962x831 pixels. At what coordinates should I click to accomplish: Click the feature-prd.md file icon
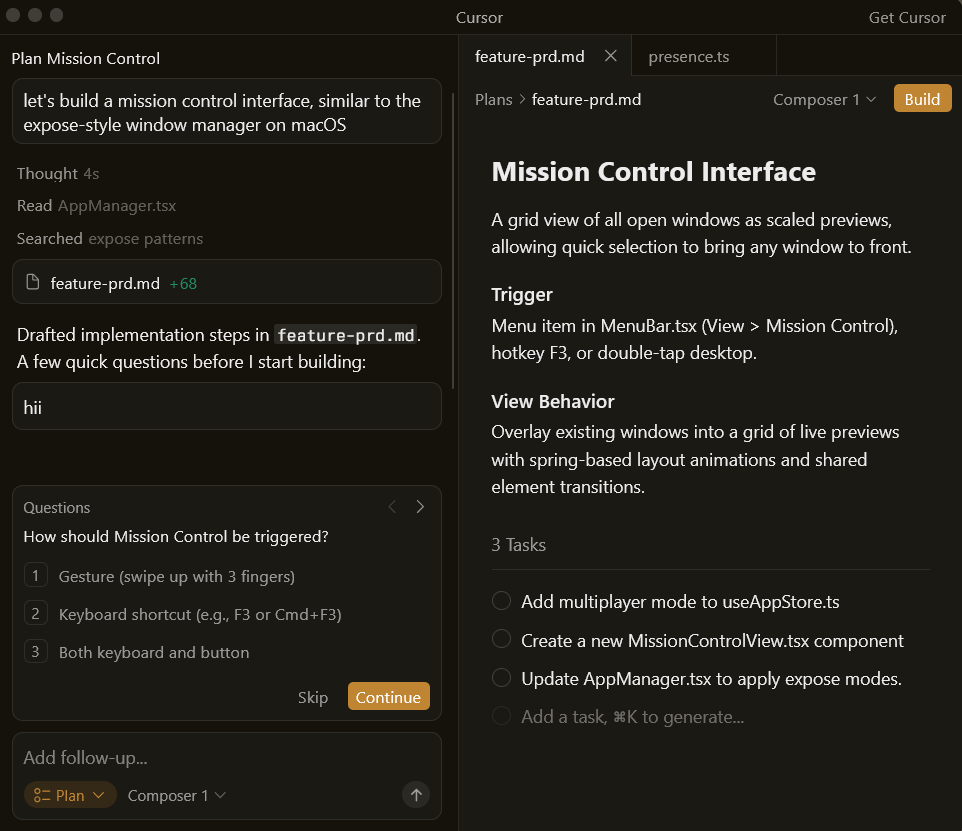[x=32, y=283]
